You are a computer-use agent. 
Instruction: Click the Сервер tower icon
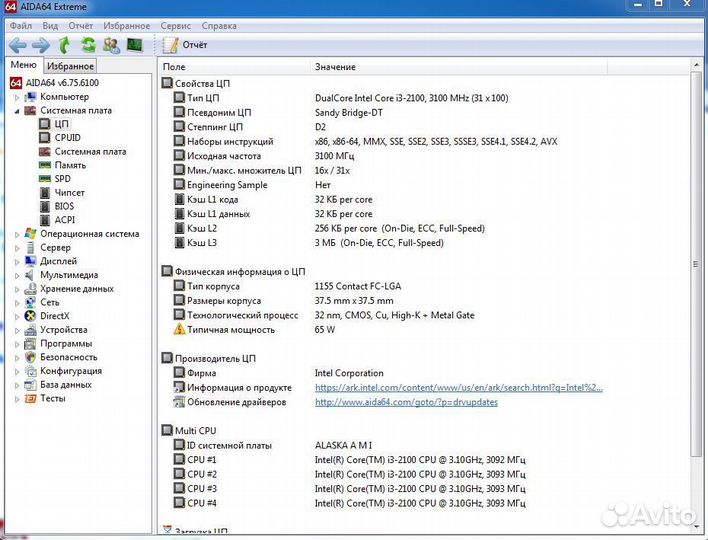point(30,247)
